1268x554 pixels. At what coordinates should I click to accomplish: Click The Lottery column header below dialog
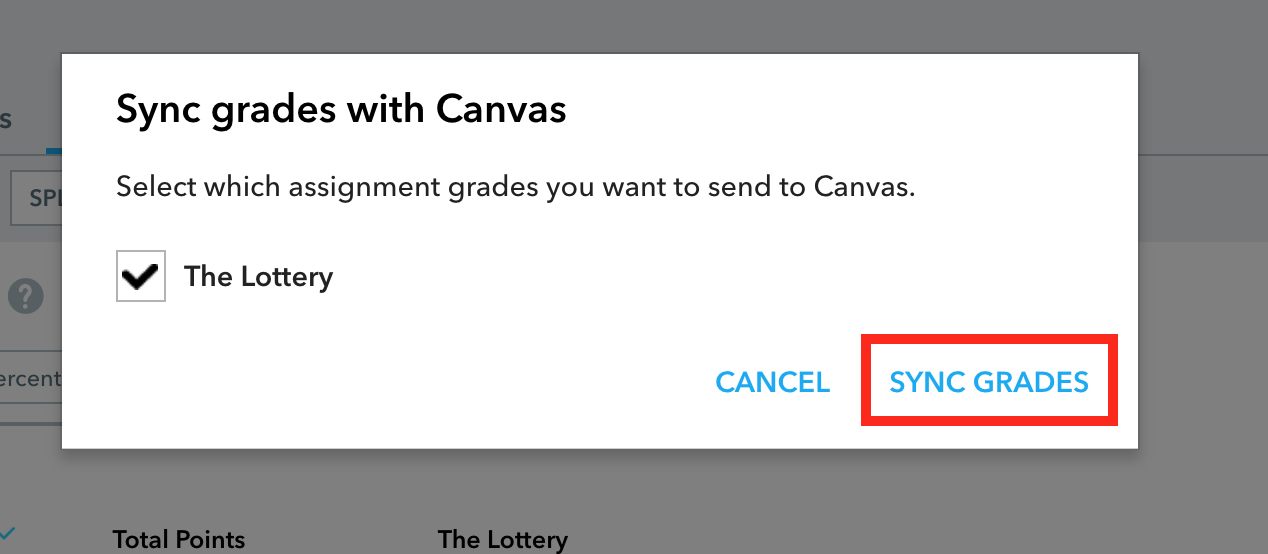pyautogui.click(x=502, y=540)
